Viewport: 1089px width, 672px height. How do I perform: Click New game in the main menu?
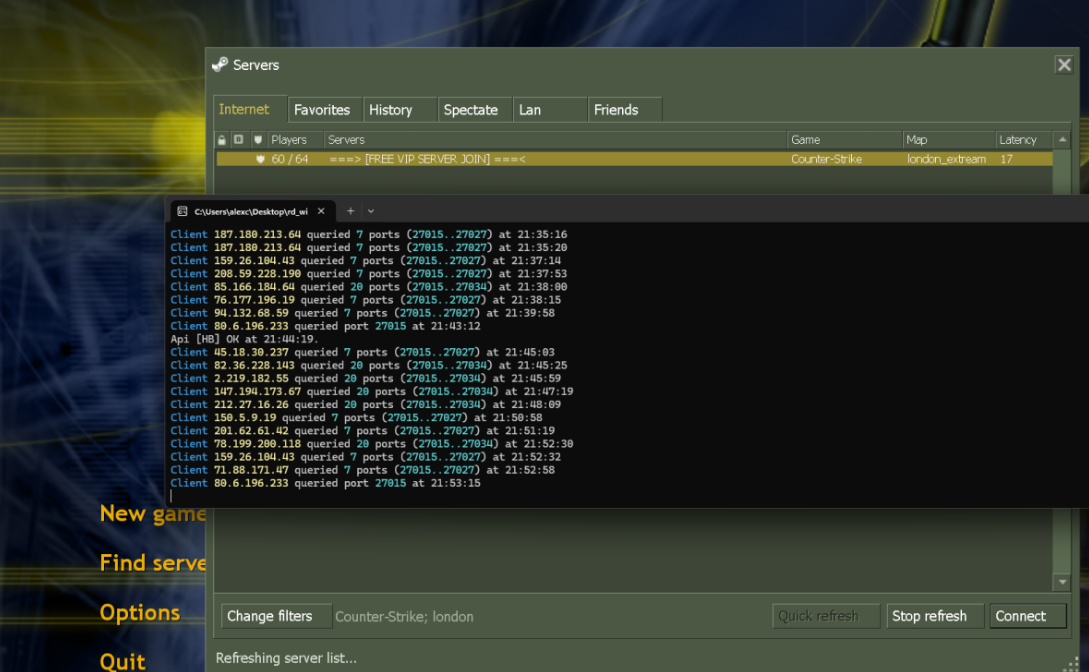[153, 514]
